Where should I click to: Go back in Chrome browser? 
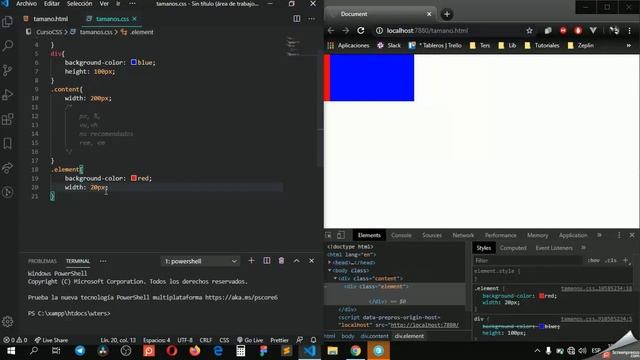tap(331, 31)
